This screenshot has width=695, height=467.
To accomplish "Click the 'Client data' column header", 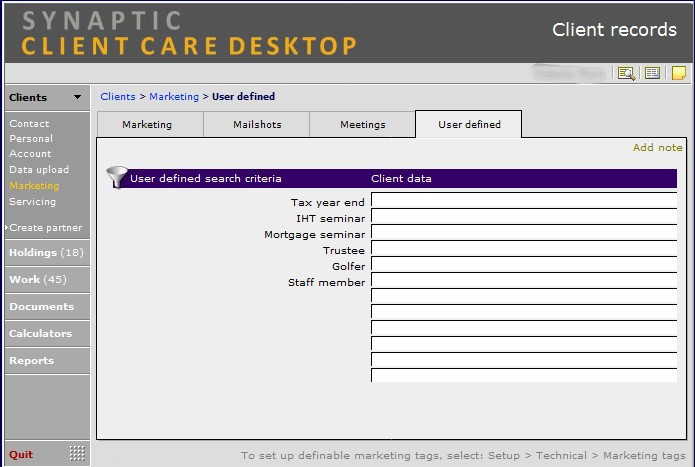I will click(x=401, y=179).
